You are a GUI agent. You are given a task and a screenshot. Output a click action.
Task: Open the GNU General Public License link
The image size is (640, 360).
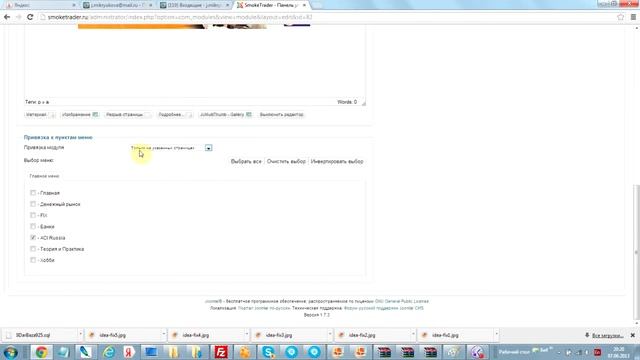coord(402,301)
